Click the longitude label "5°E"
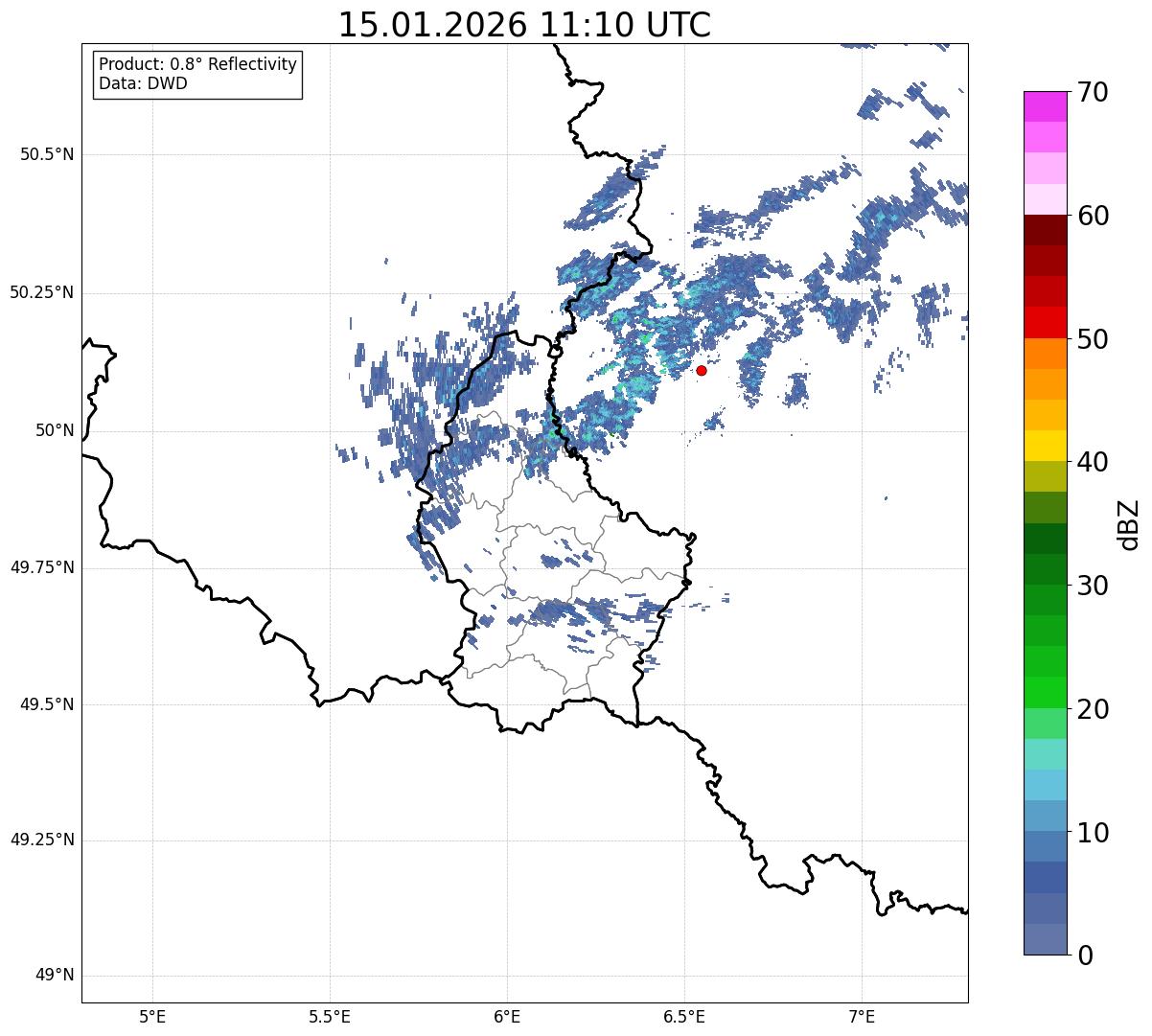 coord(152,1016)
